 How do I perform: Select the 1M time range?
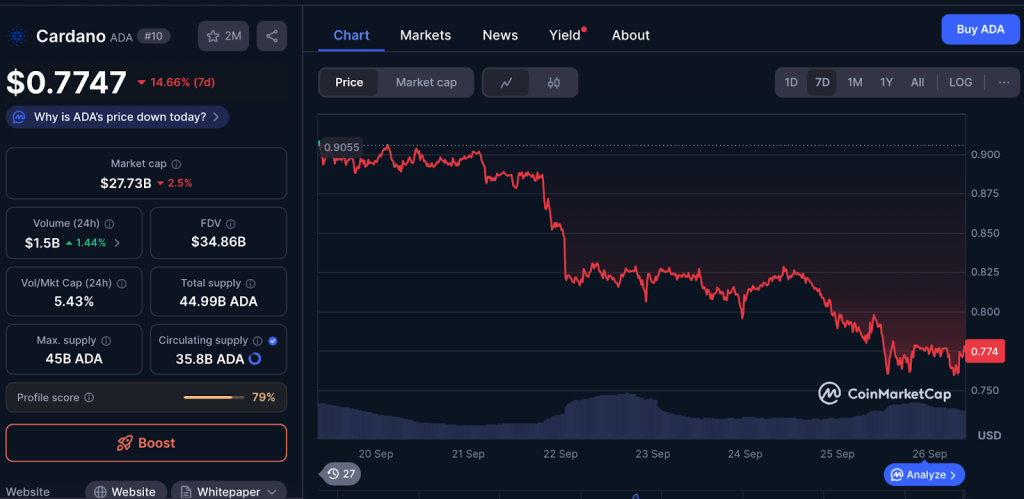855,82
